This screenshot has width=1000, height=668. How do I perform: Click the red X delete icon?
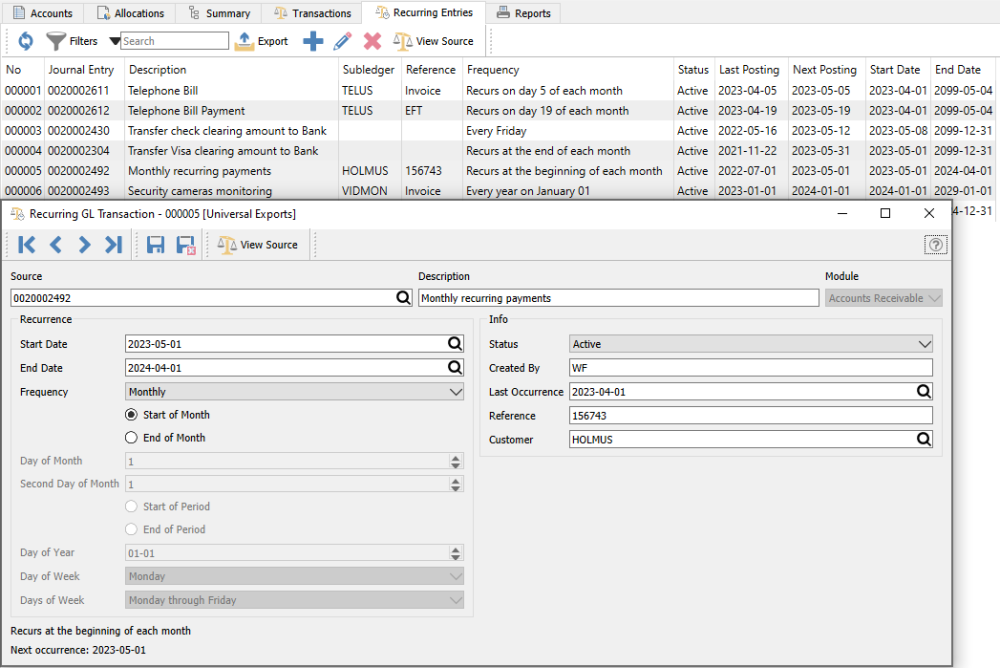(372, 41)
